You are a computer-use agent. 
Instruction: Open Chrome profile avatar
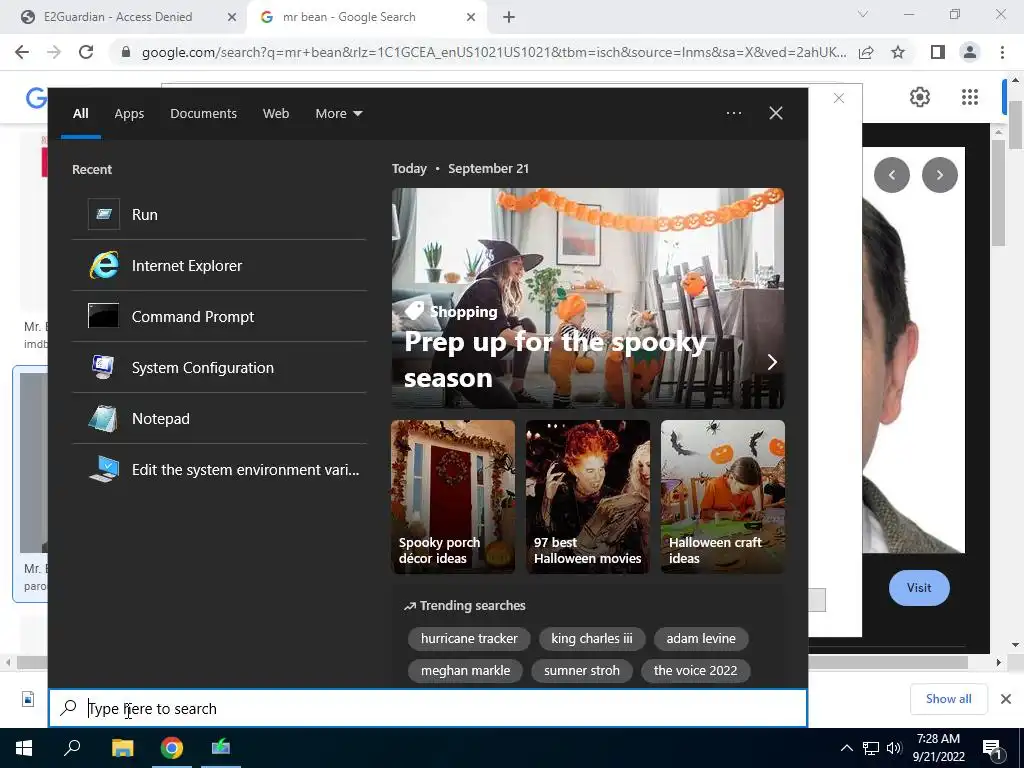click(x=970, y=52)
